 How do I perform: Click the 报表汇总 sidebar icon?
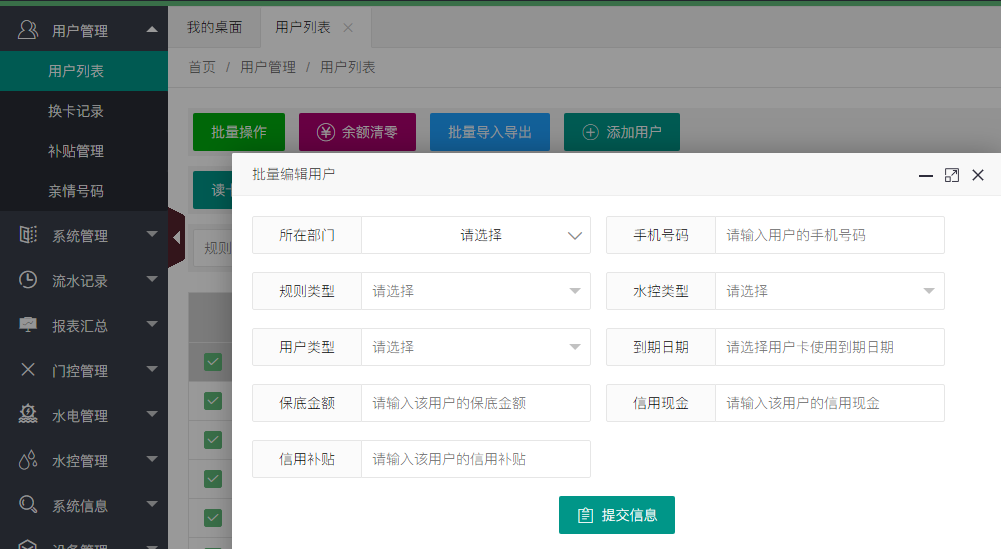(28, 325)
